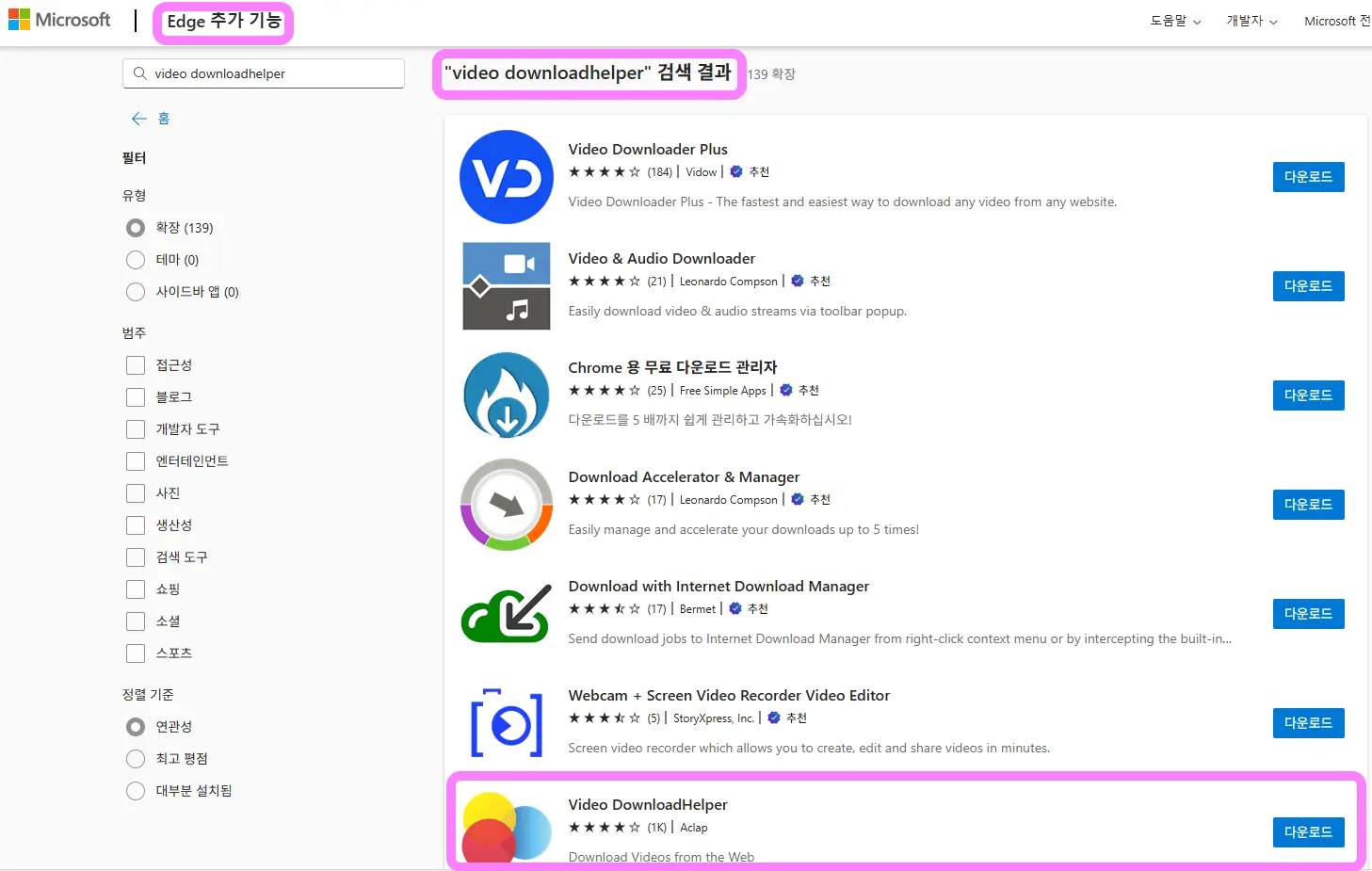1372x871 pixels.
Task: Select the 확장 (139) type filter
Action: (x=136, y=228)
